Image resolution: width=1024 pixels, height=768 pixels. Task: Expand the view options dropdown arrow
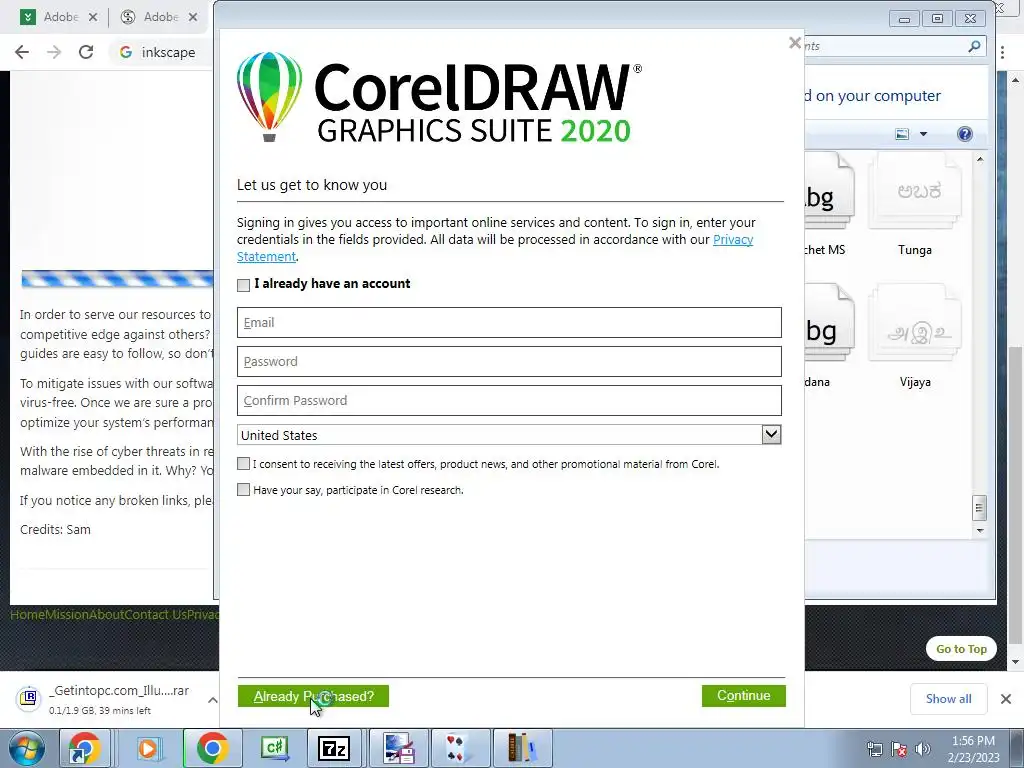pyautogui.click(x=923, y=134)
